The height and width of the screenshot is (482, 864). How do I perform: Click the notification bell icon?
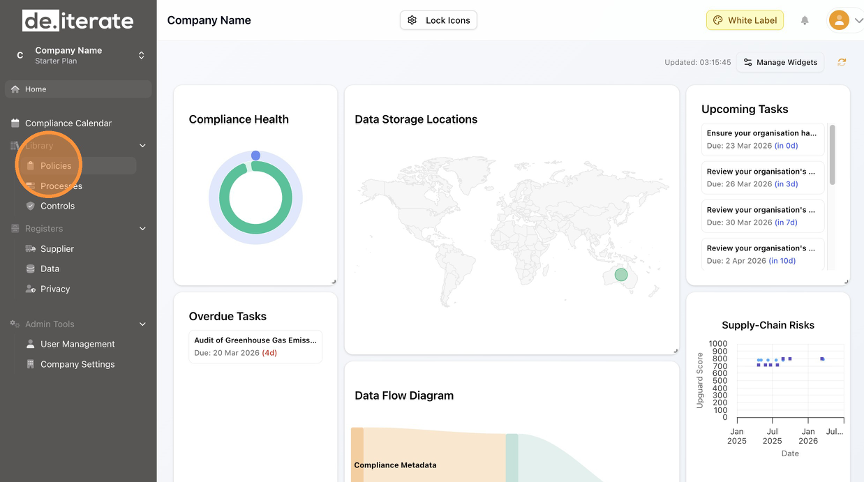pyautogui.click(x=804, y=20)
